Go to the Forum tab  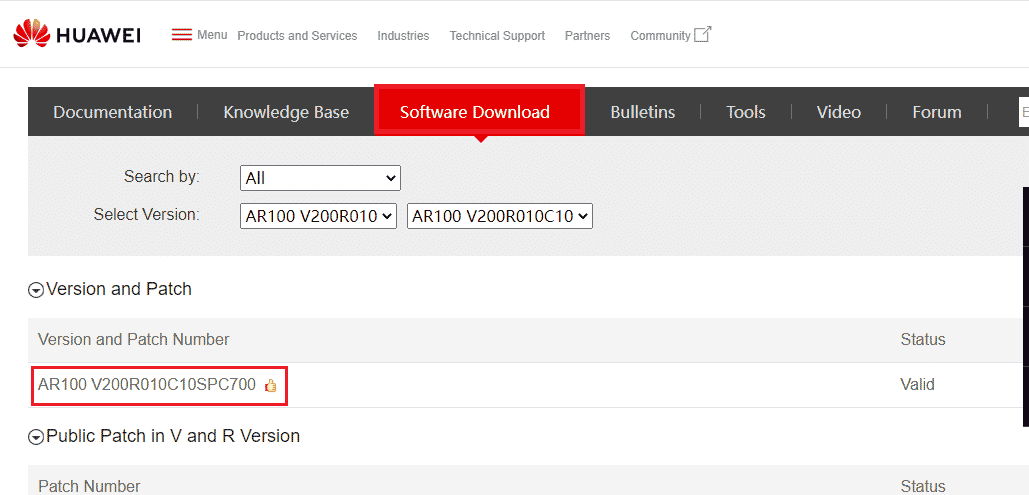click(x=936, y=112)
